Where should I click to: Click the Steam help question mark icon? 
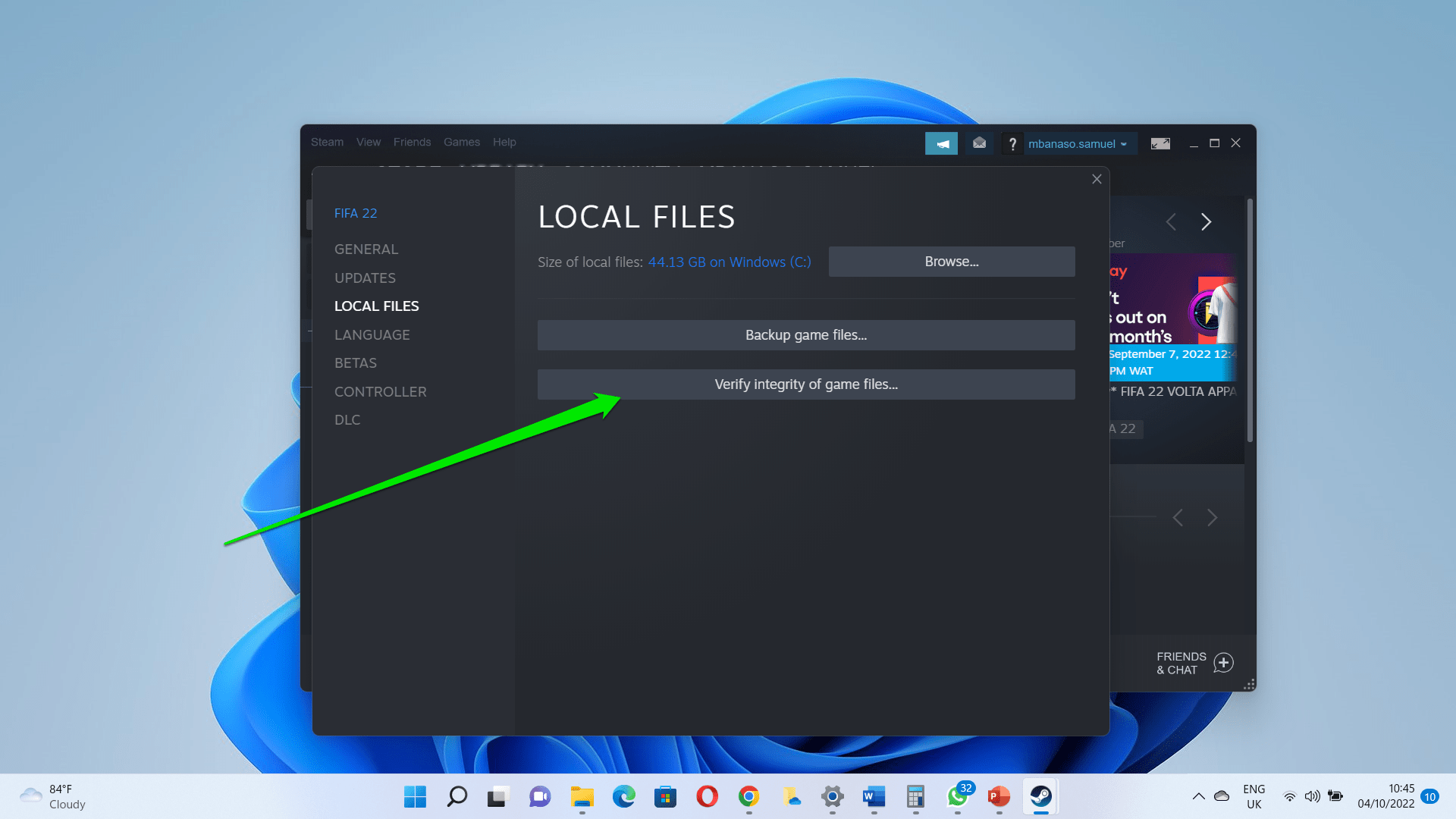pyautogui.click(x=1012, y=143)
